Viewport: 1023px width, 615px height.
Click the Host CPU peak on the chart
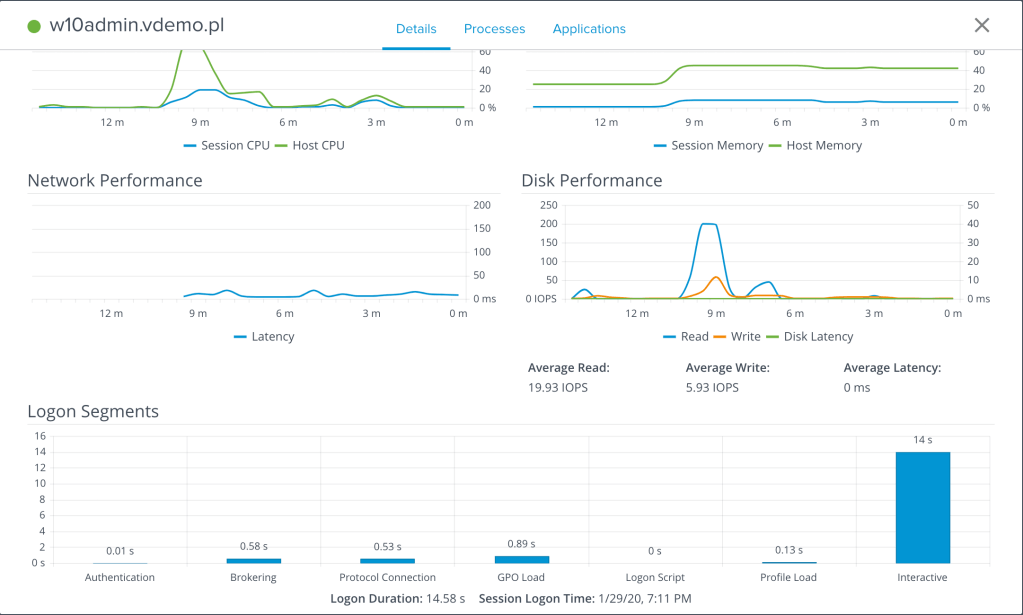[x=193, y=50]
